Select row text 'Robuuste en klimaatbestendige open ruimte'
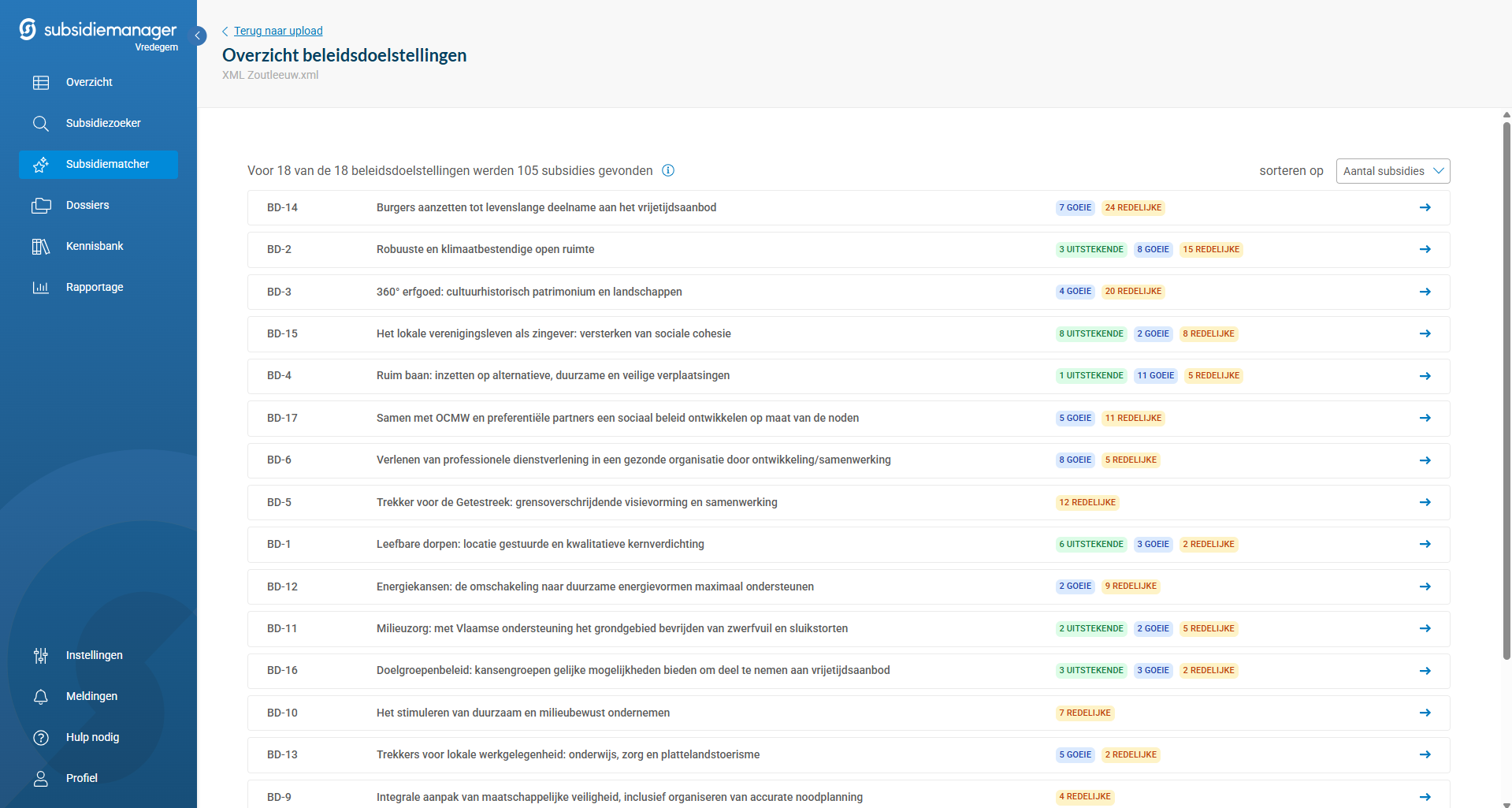The width and height of the screenshot is (1512, 808). (x=485, y=249)
